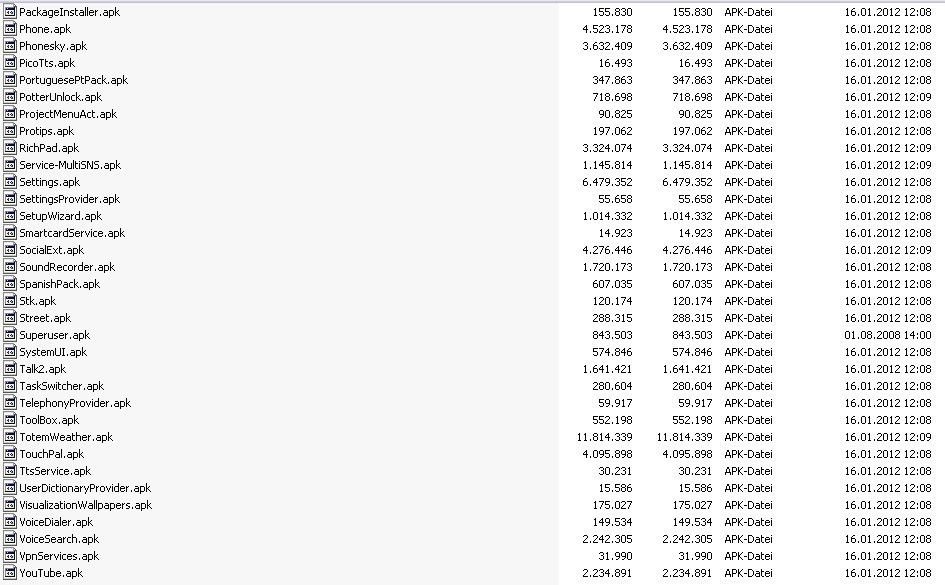Screen dimensions: 945x585
Task: Select the file name SpanishPack.apk
Action: (59, 284)
